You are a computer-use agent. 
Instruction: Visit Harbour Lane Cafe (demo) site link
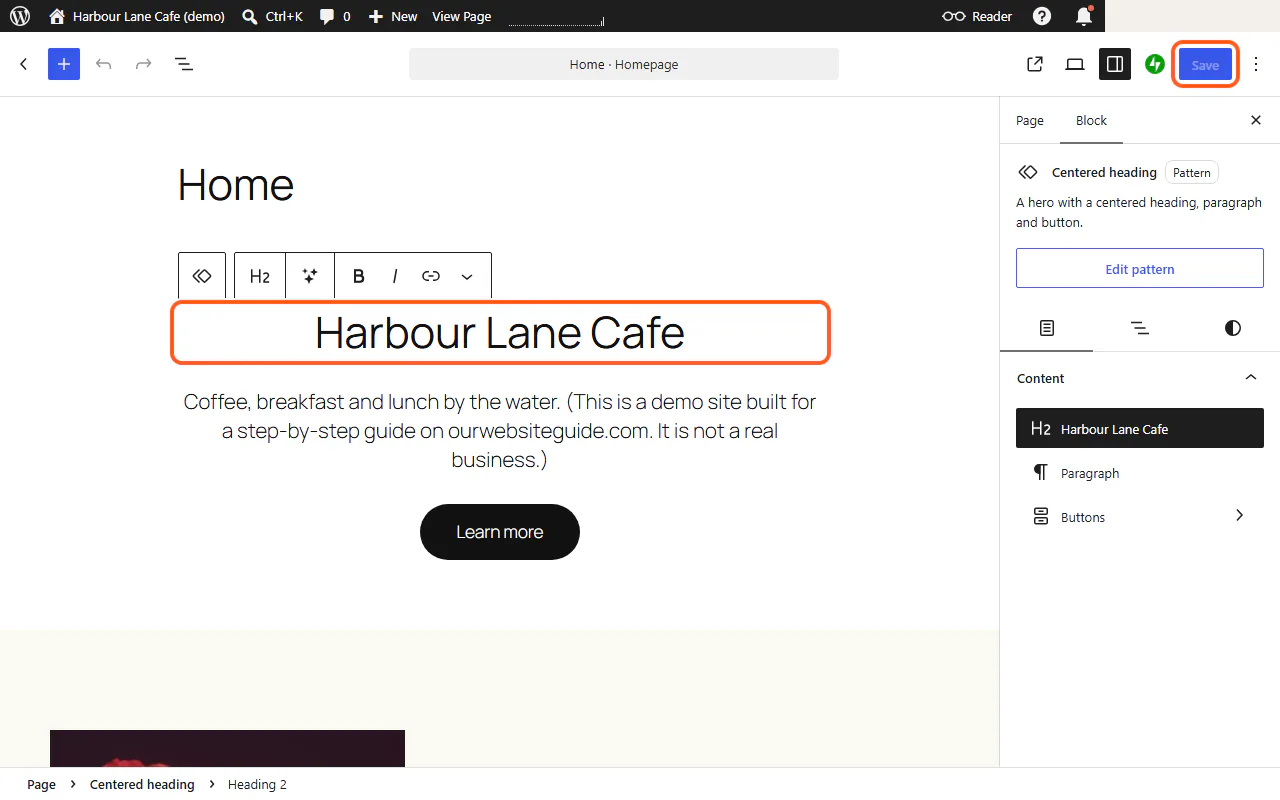pyautogui.click(x=137, y=16)
